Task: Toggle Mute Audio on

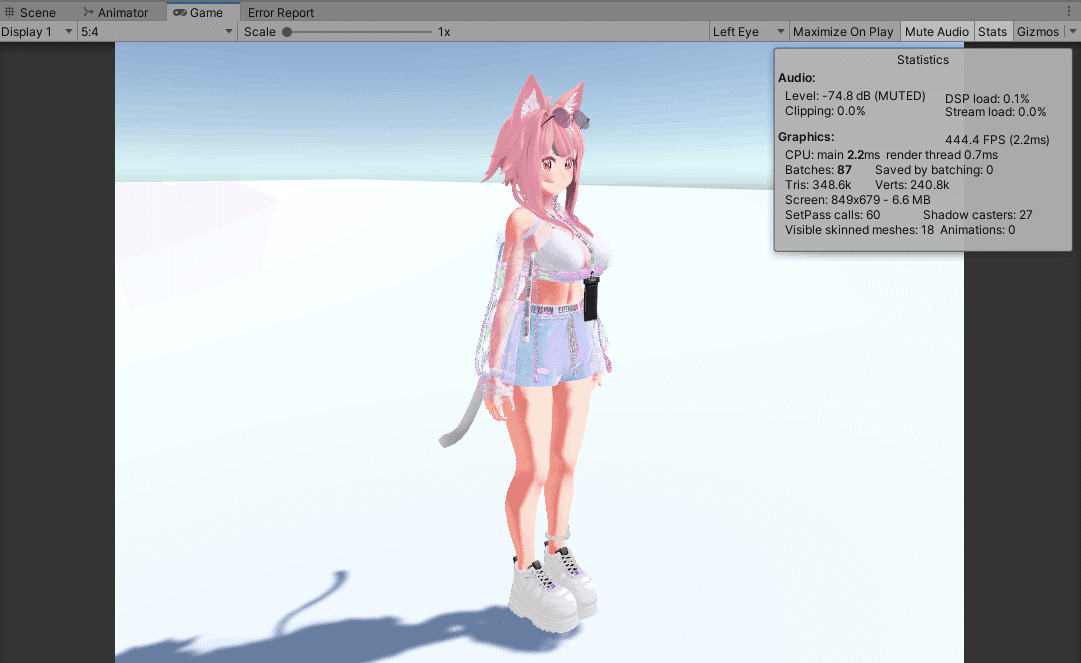Action: pos(936,31)
